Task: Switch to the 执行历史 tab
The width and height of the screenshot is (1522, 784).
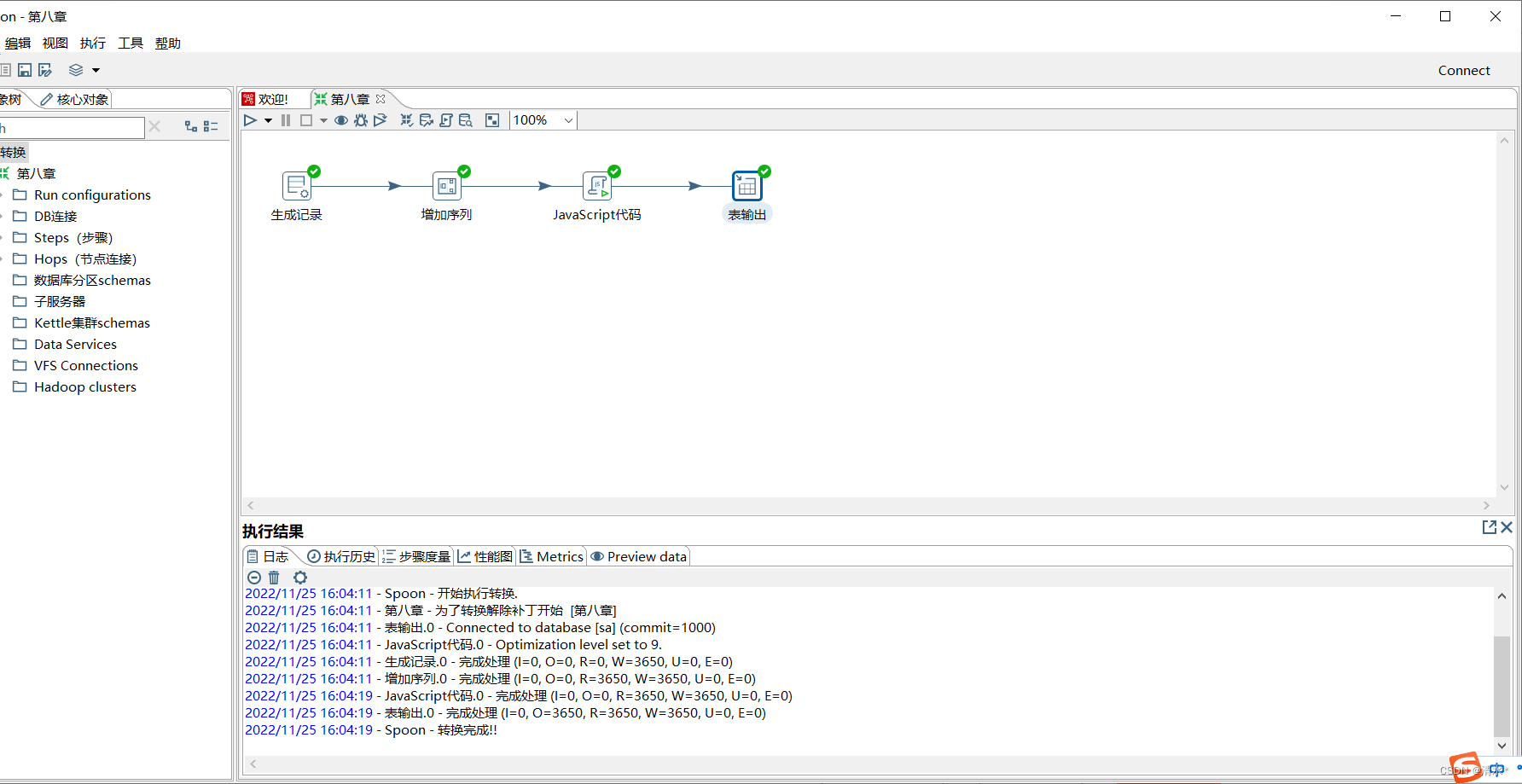Action: 341,556
